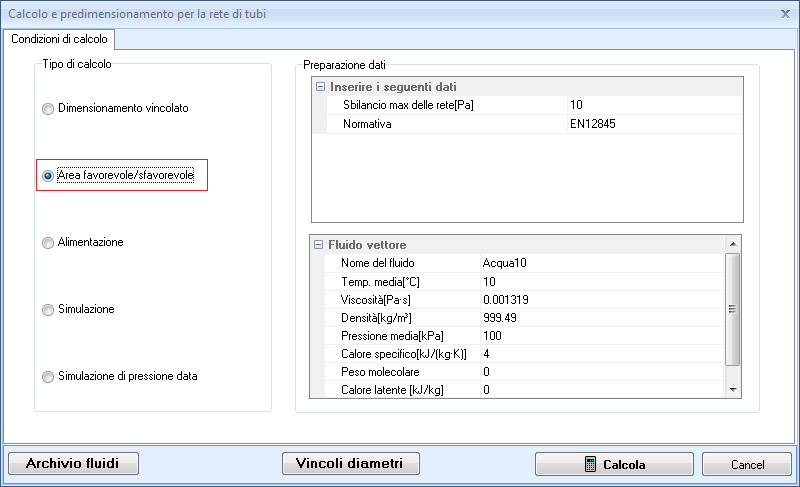Click the Vincoli diametri button
Image resolution: width=800 pixels, height=487 pixels.
pos(350,464)
